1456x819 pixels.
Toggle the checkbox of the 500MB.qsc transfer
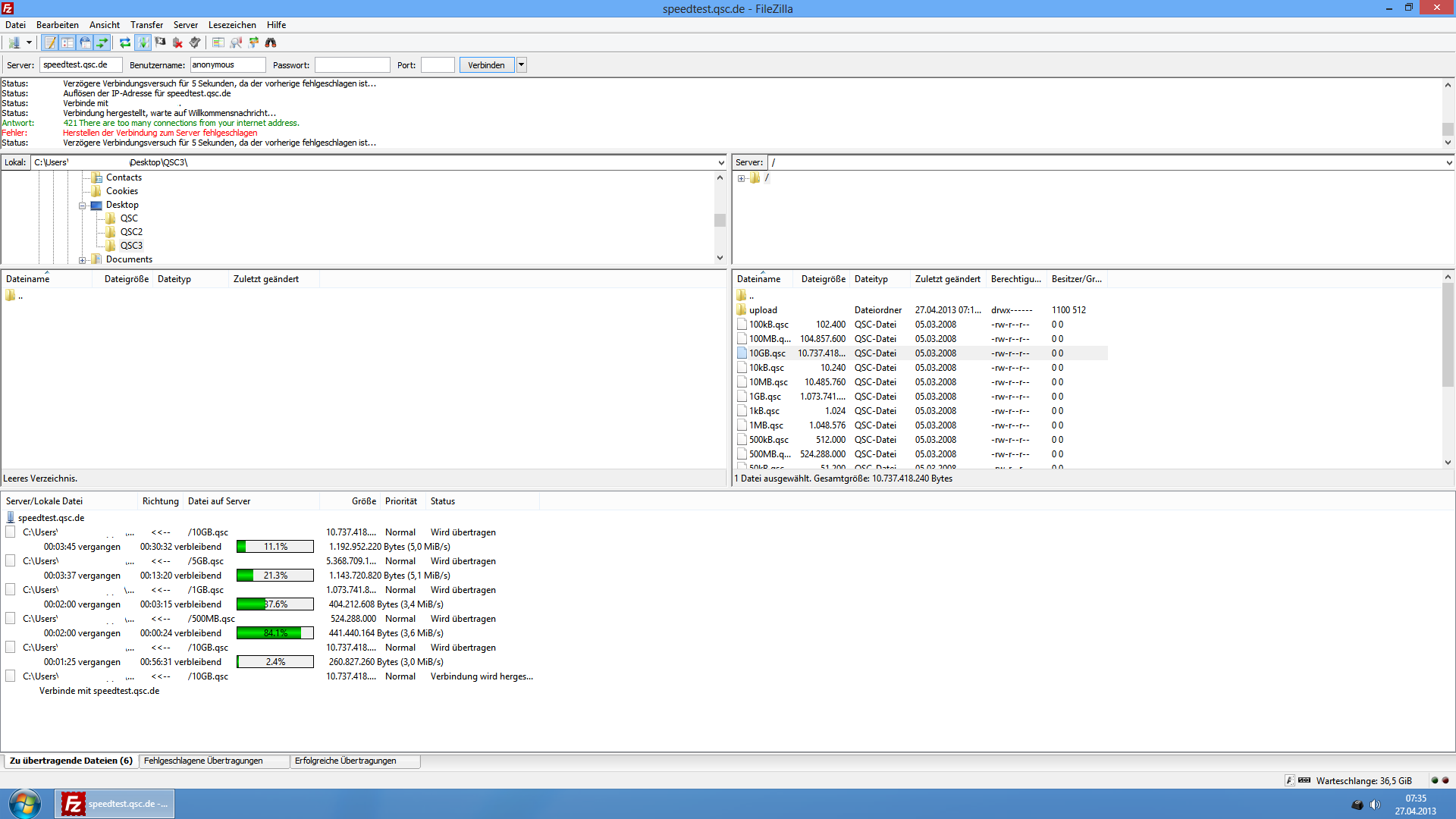(x=11, y=619)
